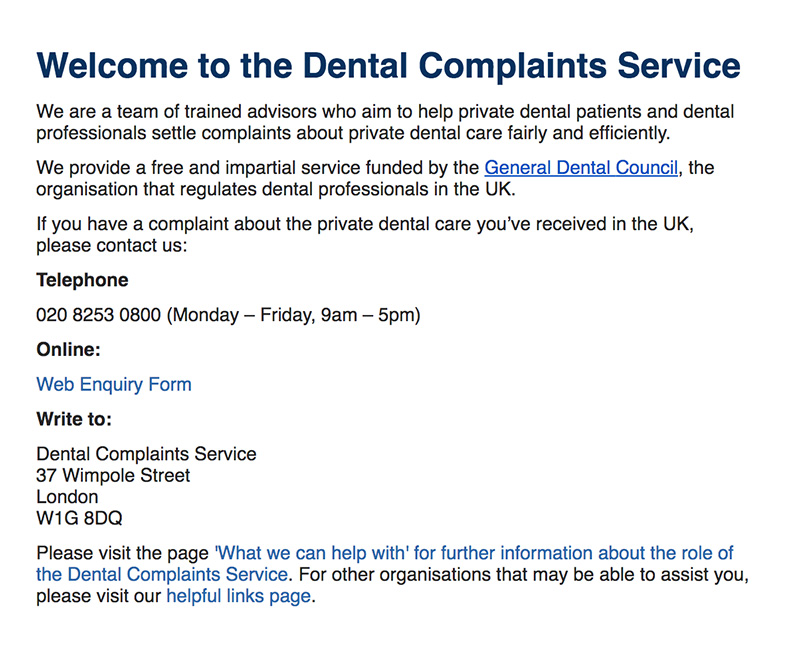800x649 pixels.
Task: Click the London address line
Action: 67,497
